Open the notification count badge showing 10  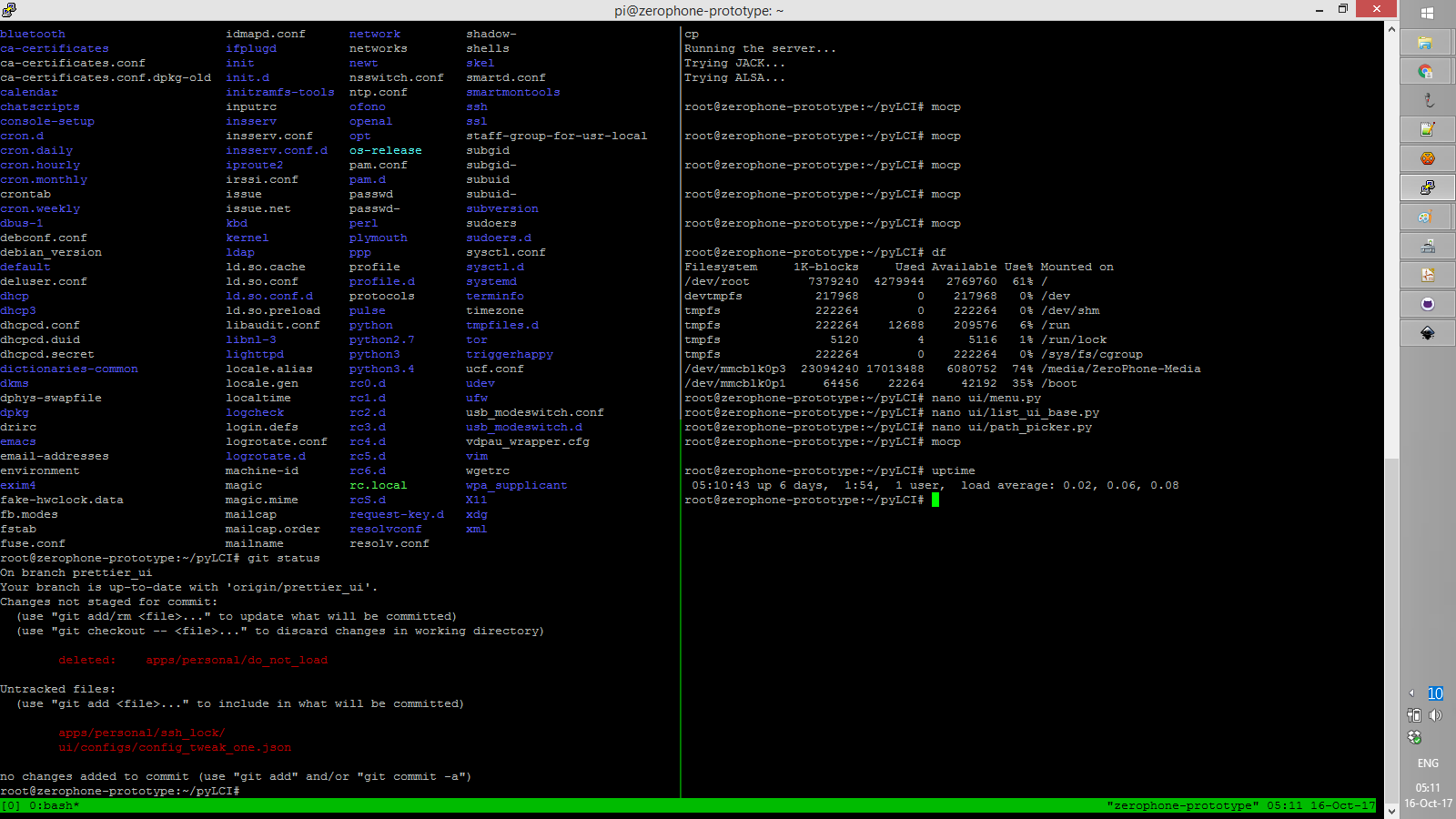(1435, 693)
